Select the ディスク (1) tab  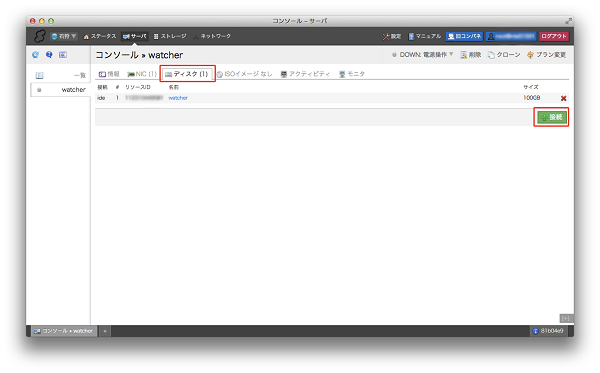pos(187,74)
